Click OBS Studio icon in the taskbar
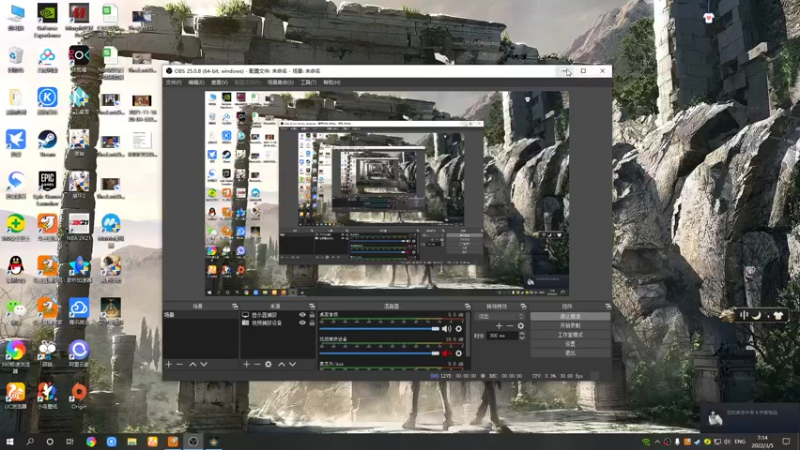The height and width of the screenshot is (450, 800). pyautogui.click(x=193, y=441)
